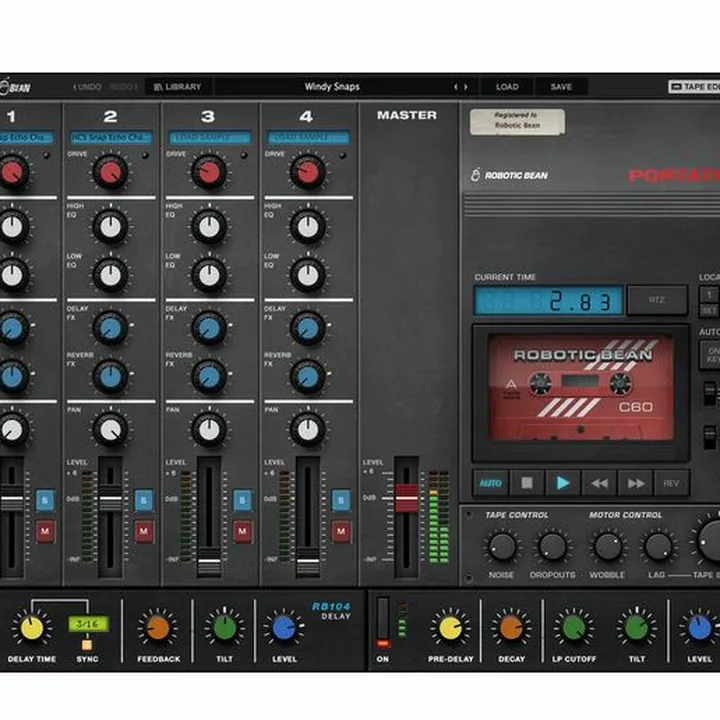Toggle the REV reverse button

(671, 483)
